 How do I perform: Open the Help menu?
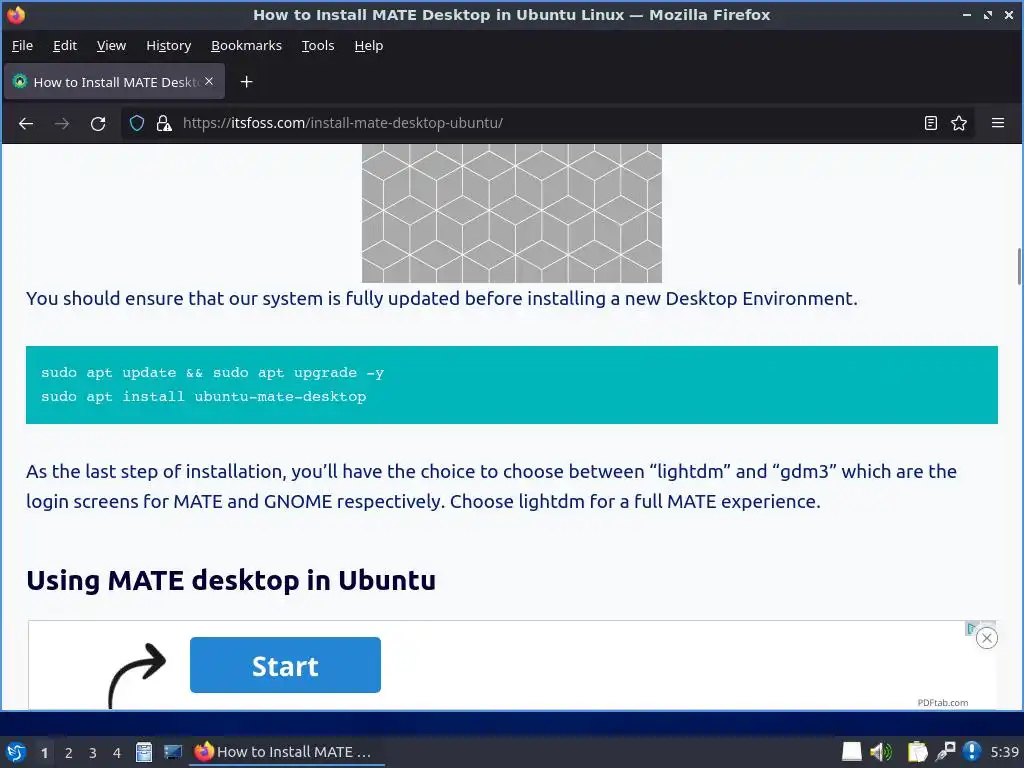(x=368, y=46)
